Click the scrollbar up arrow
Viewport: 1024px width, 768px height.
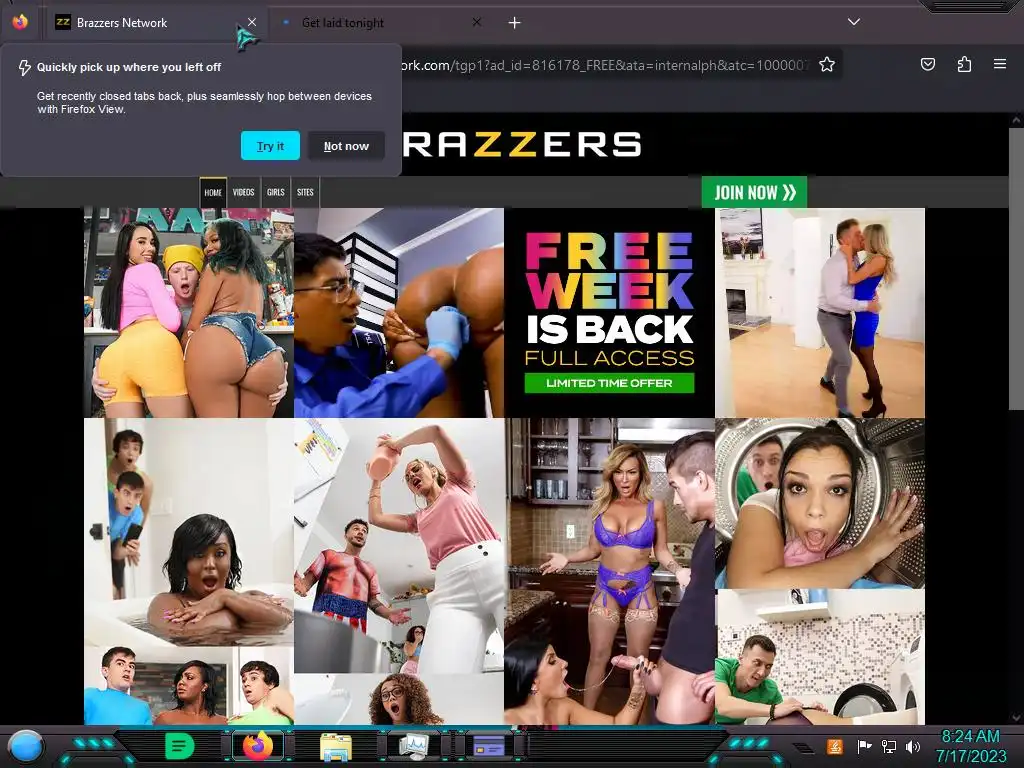[1016, 120]
